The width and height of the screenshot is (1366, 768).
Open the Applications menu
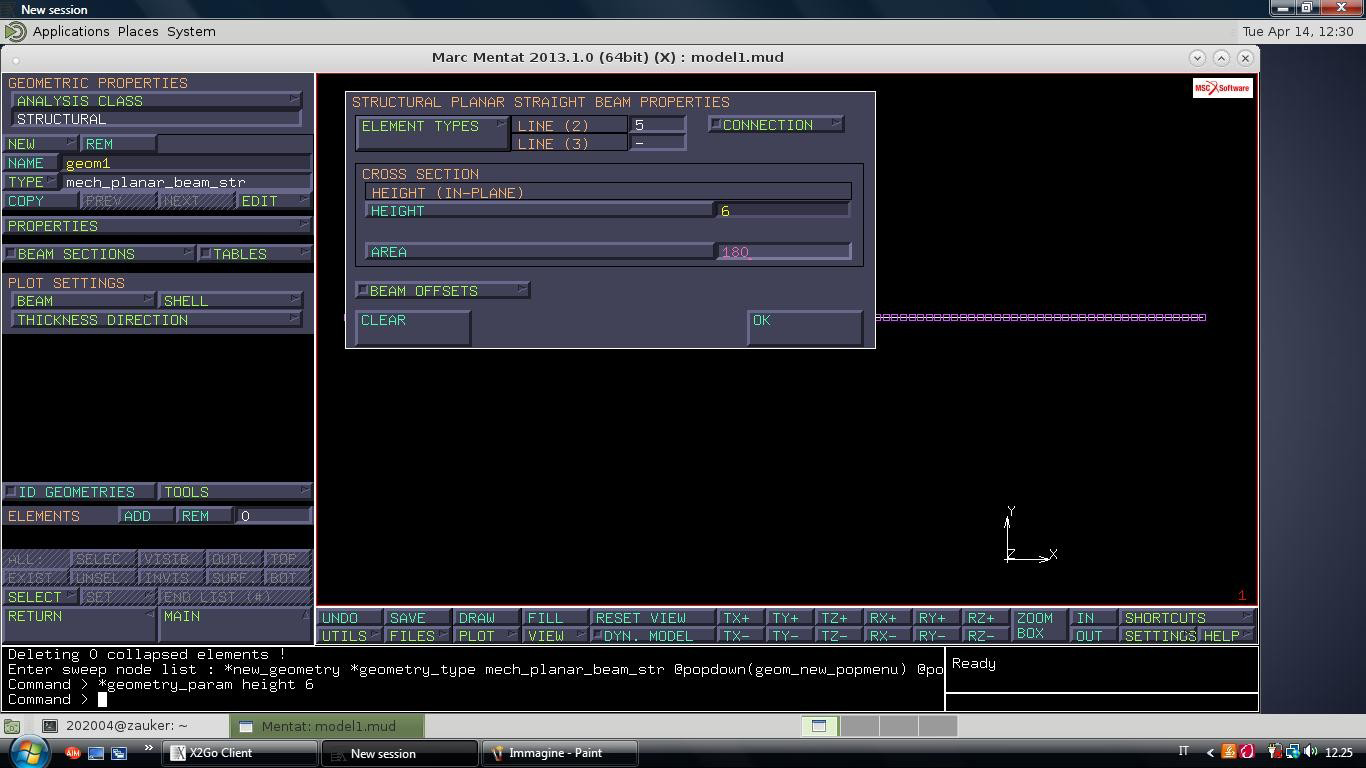pyautogui.click(x=71, y=31)
